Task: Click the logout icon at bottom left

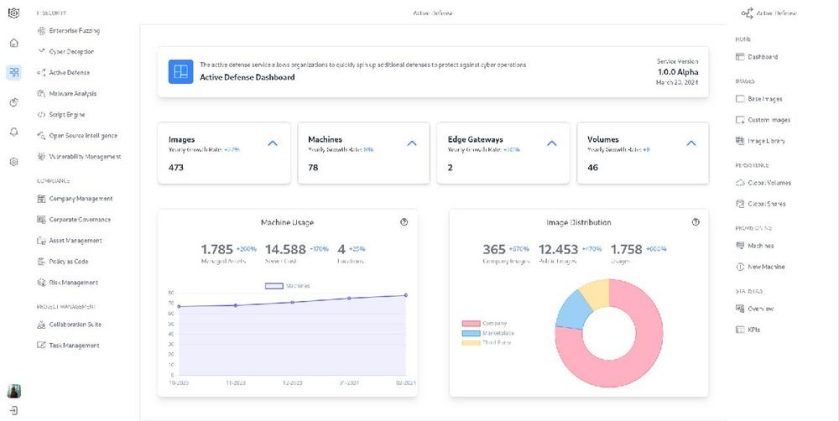Action: pos(13,410)
